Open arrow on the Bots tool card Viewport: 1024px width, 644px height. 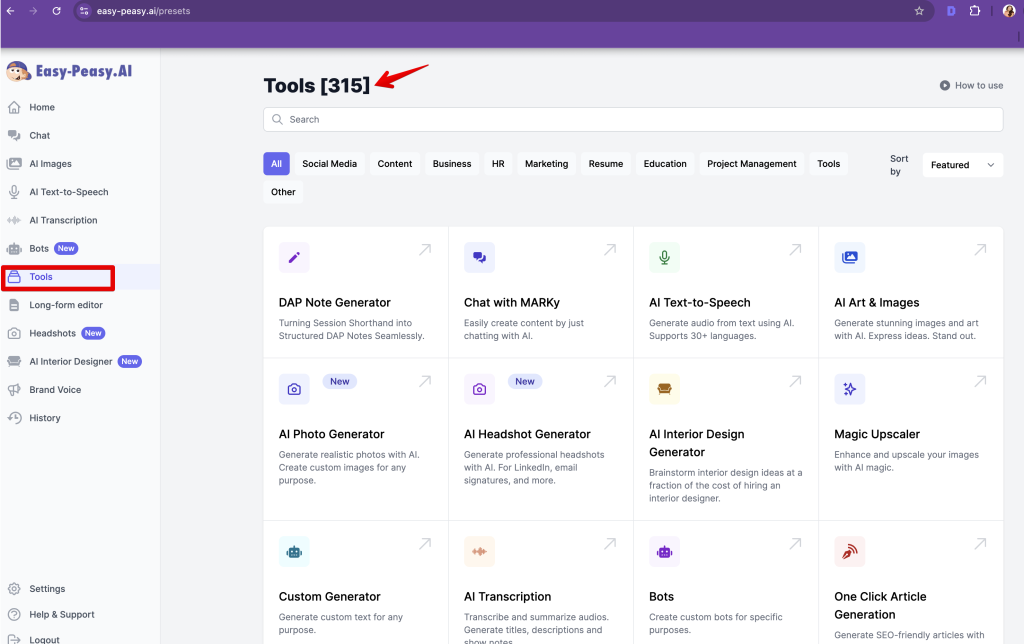[795, 544]
